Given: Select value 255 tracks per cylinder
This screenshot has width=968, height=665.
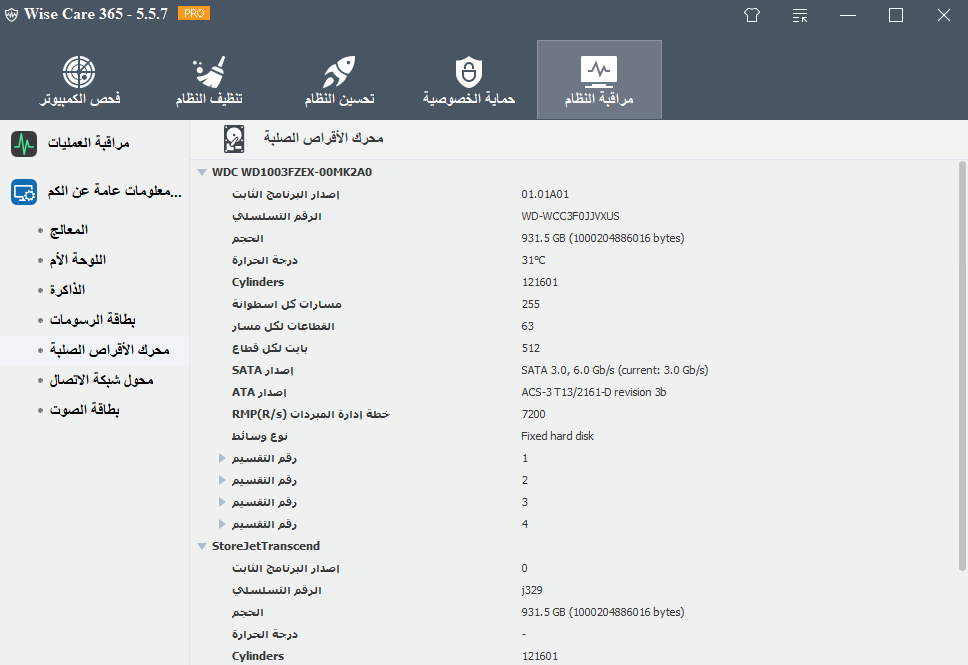Looking at the screenshot, I should click(x=530, y=304).
